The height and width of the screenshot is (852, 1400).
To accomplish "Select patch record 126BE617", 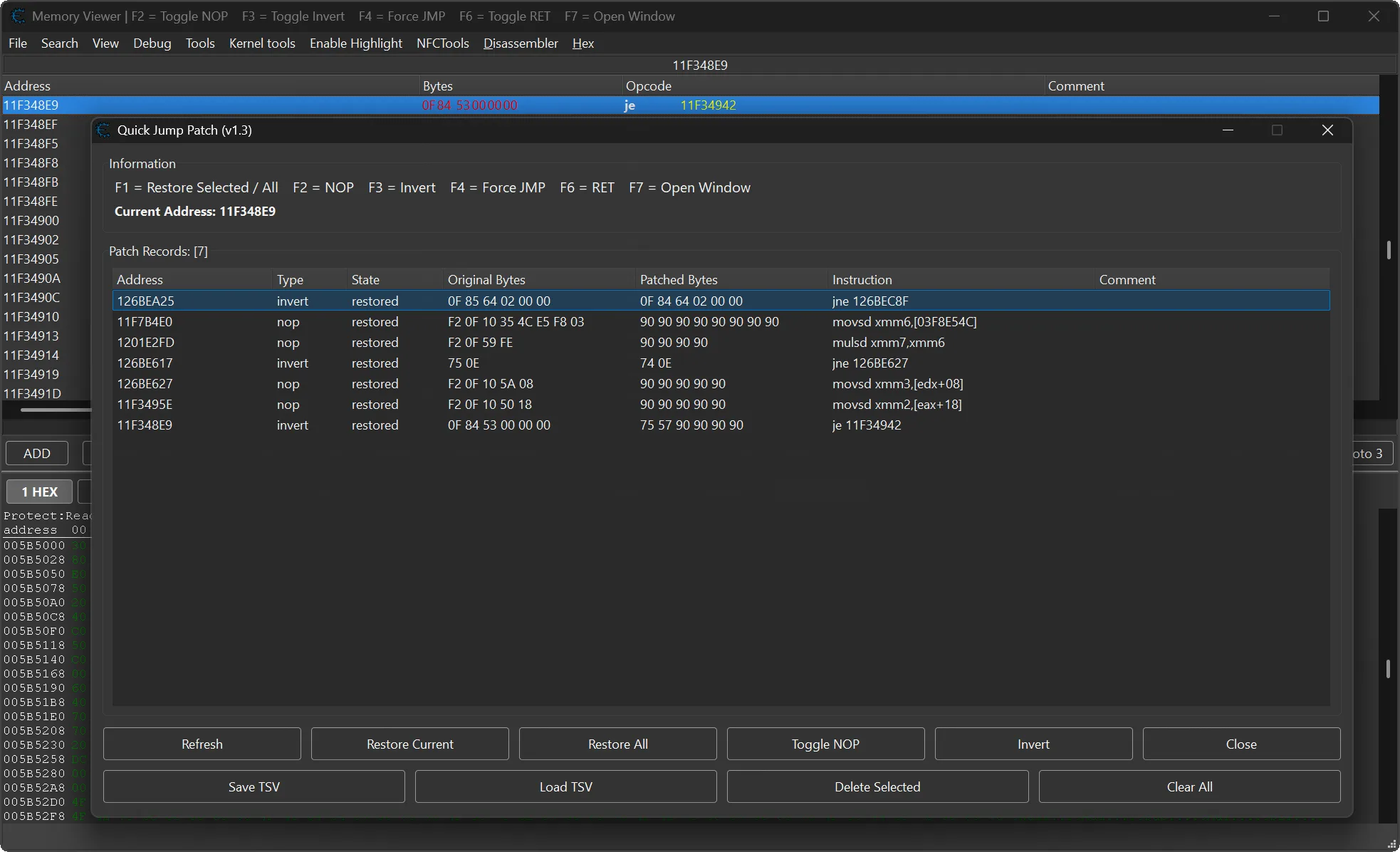I will (721, 363).
